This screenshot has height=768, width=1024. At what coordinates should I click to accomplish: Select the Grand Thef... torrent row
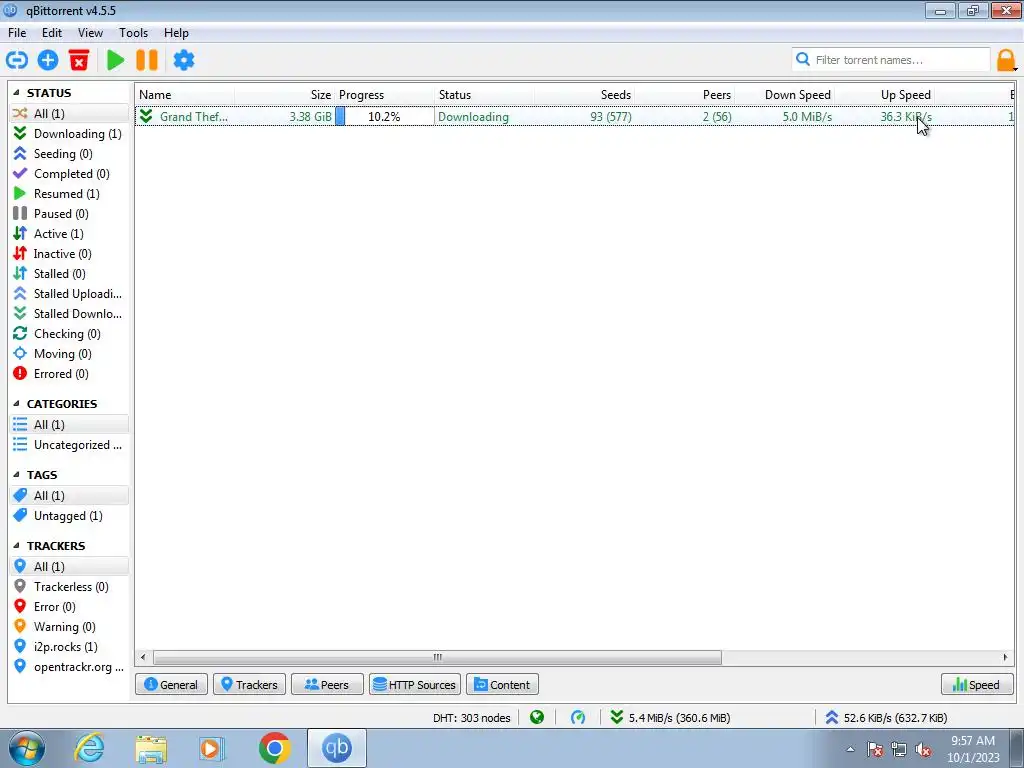[575, 116]
